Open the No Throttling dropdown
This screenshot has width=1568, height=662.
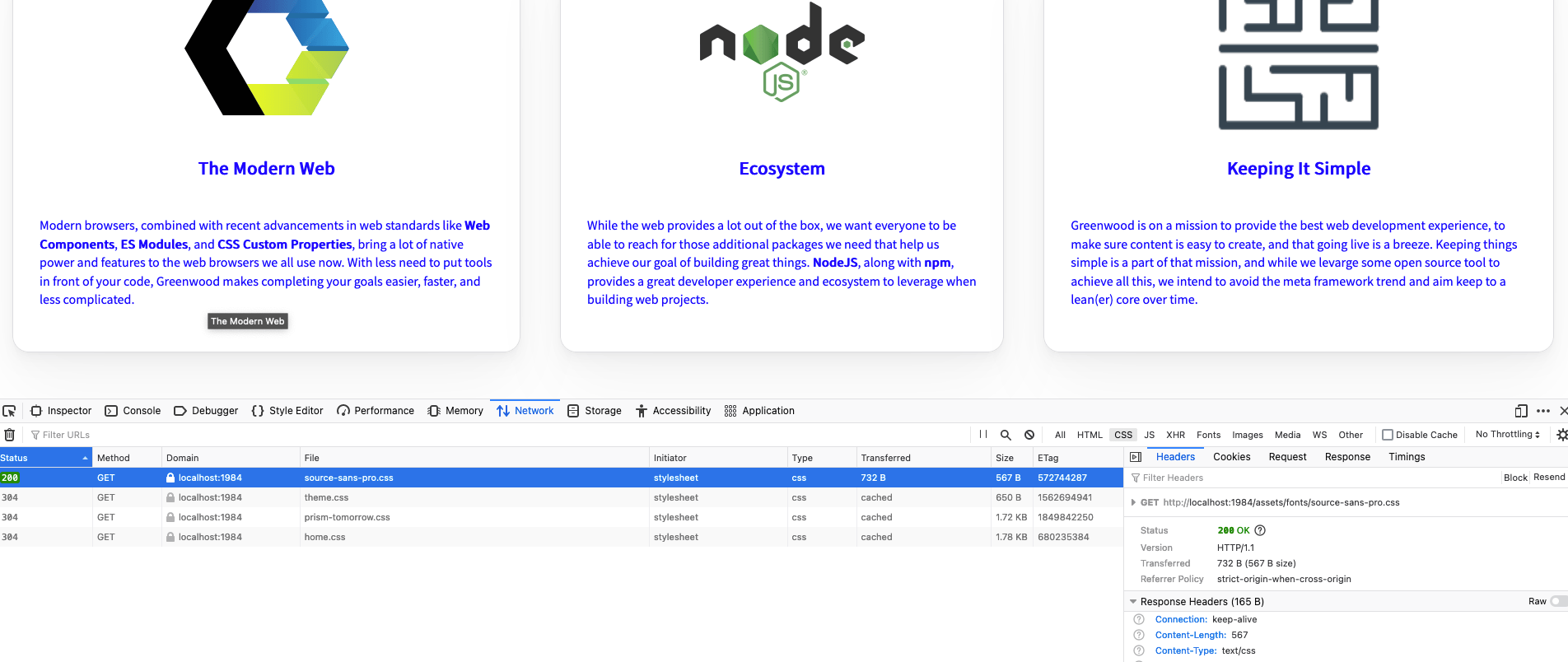[1507, 434]
